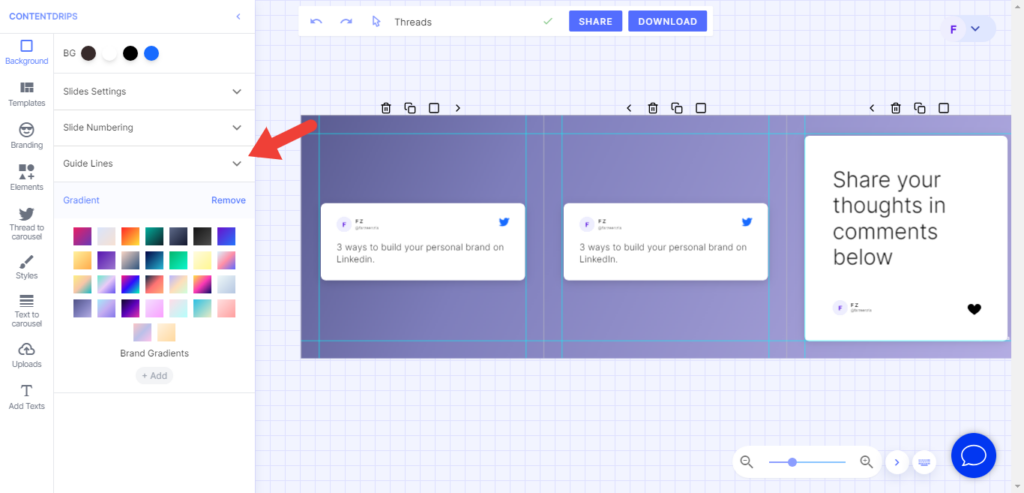Delete the first slide with trash icon

click(x=386, y=108)
